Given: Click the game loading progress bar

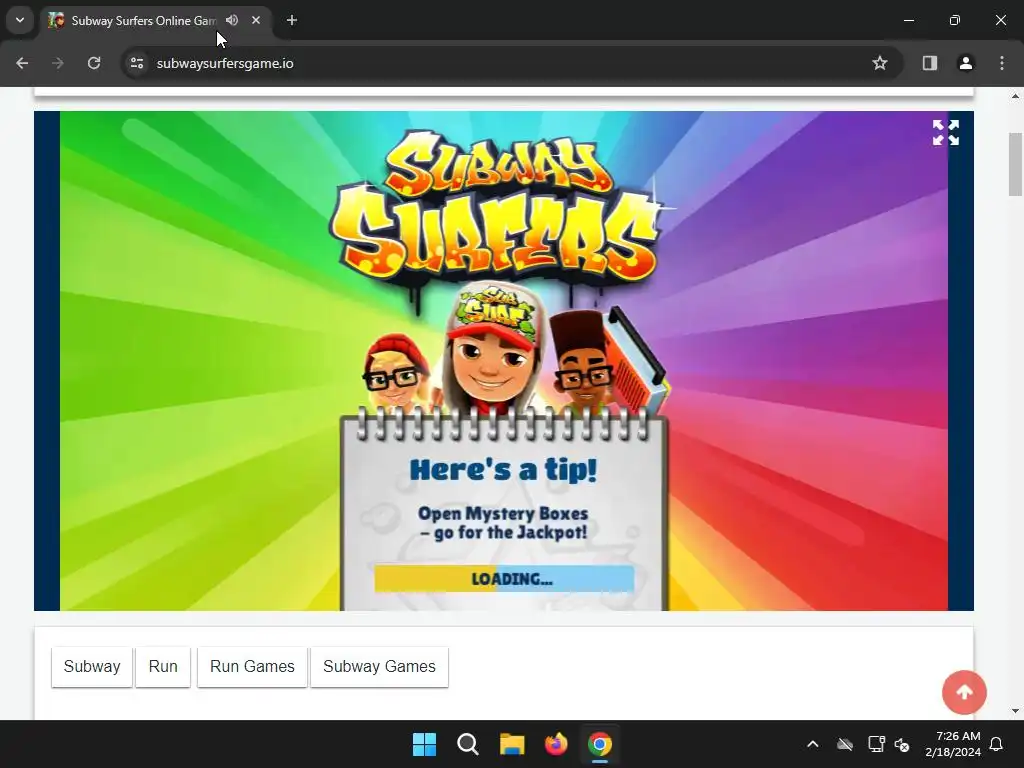Looking at the screenshot, I should point(504,579).
